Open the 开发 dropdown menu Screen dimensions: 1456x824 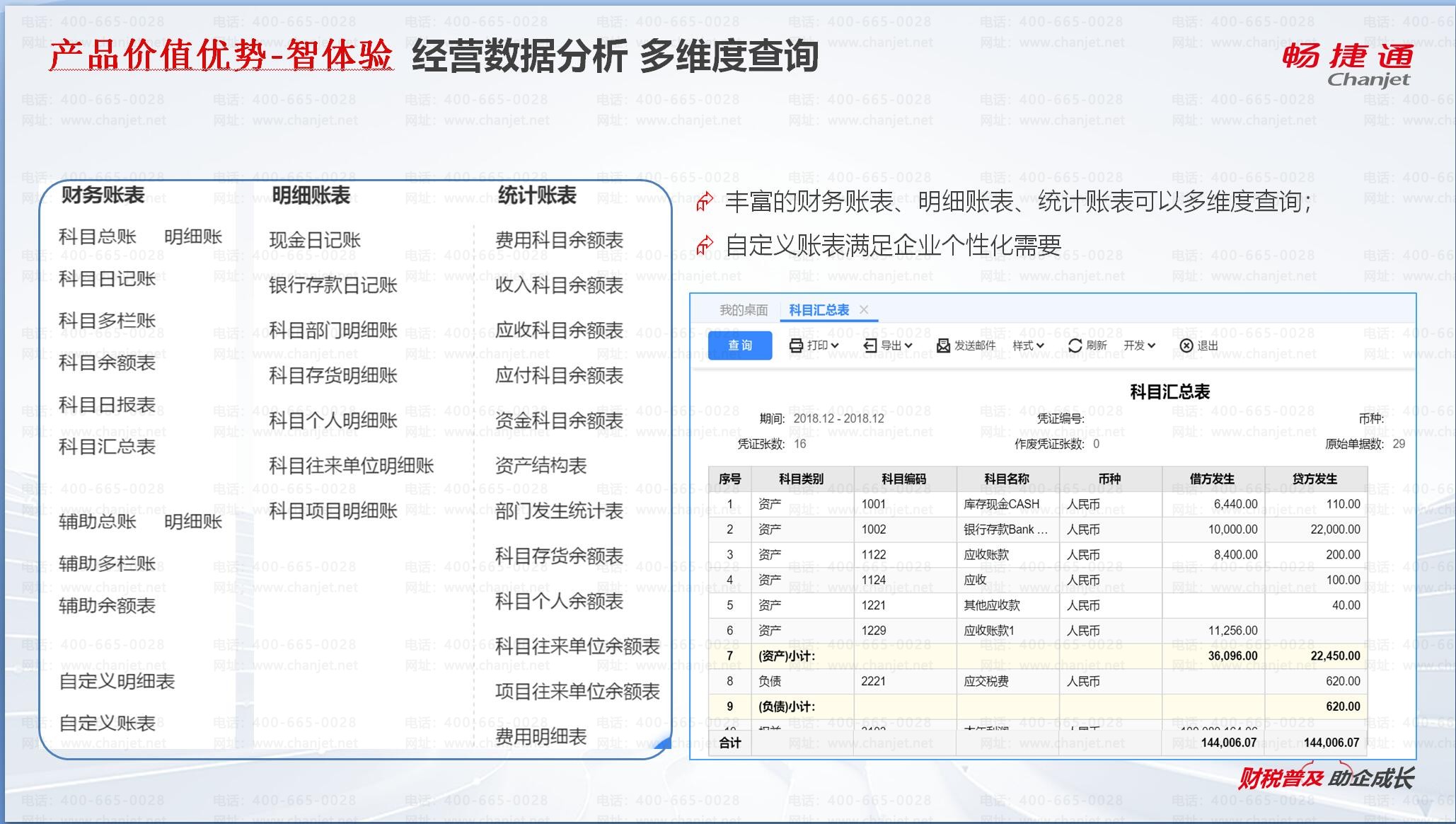coord(1139,345)
